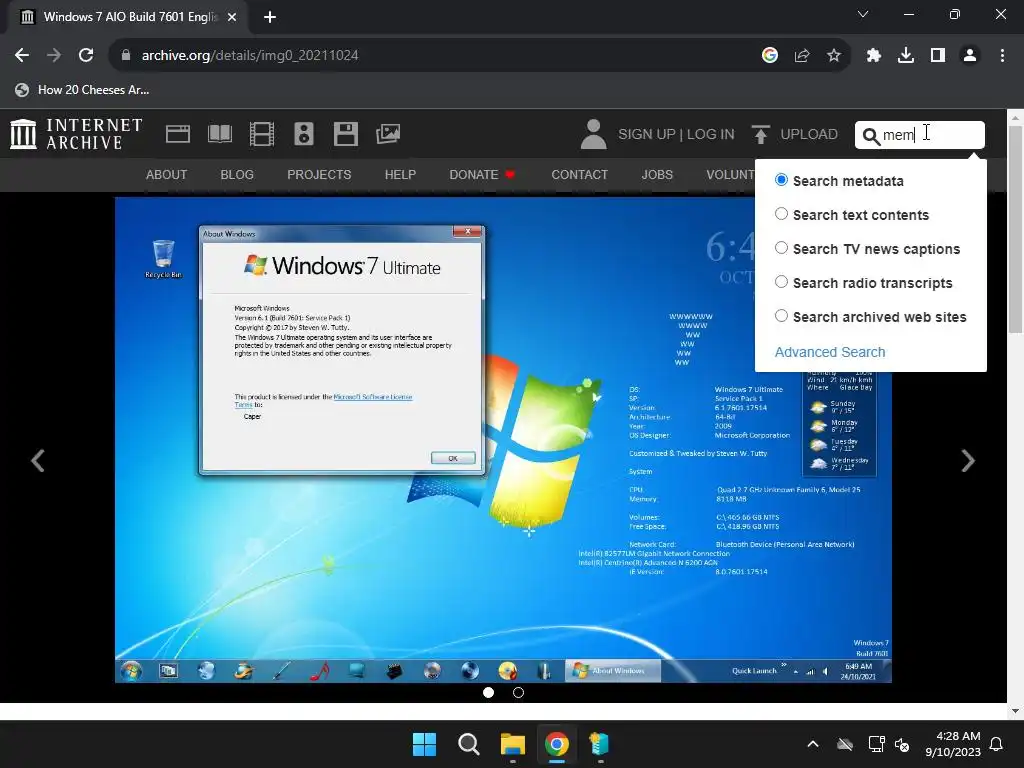View site information lock icon

coord(126,56)
